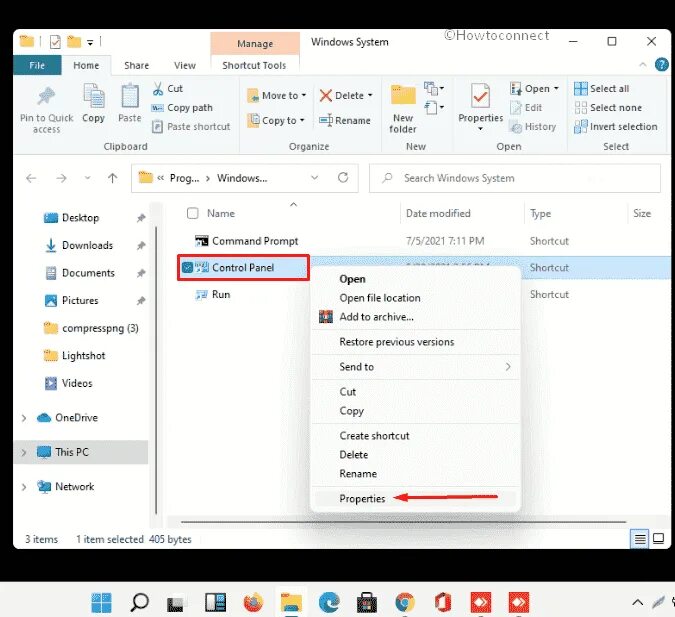Viewport: 675px width, 617px height.
Task: Toggle the Control Panel item checkbox
Action: (187, 268)
